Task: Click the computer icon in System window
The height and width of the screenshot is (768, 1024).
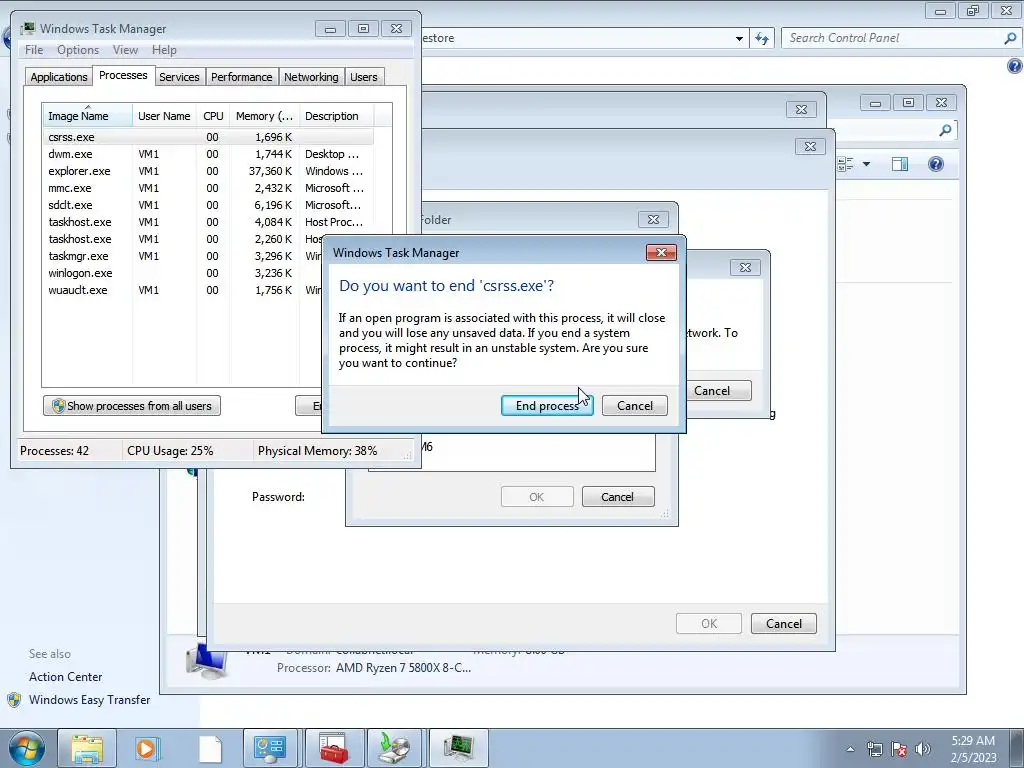Action: pos(207,662)
